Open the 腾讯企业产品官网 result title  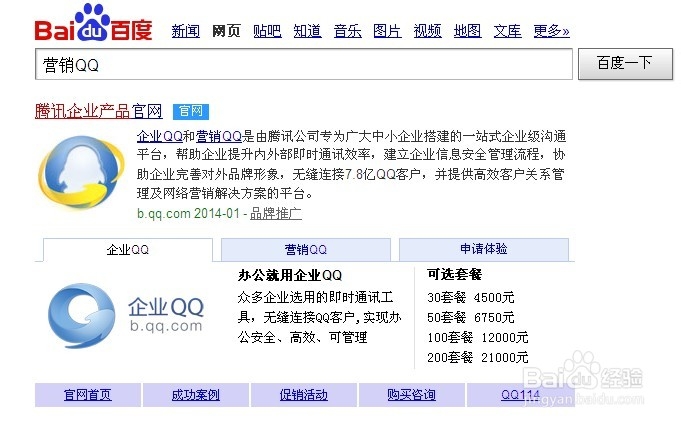tap(99, 111)
